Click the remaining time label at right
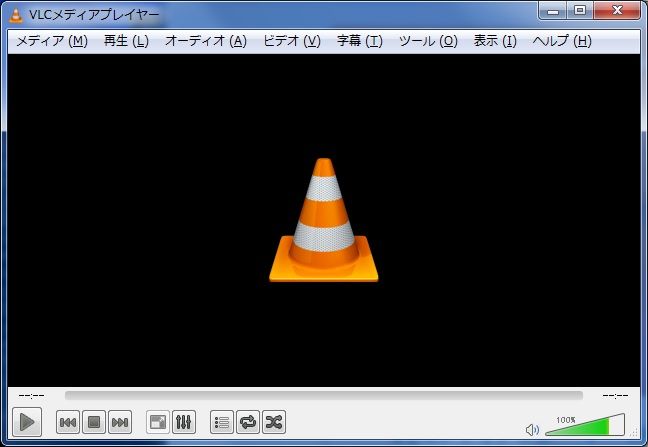648x447 pixels. click(615, 396)
